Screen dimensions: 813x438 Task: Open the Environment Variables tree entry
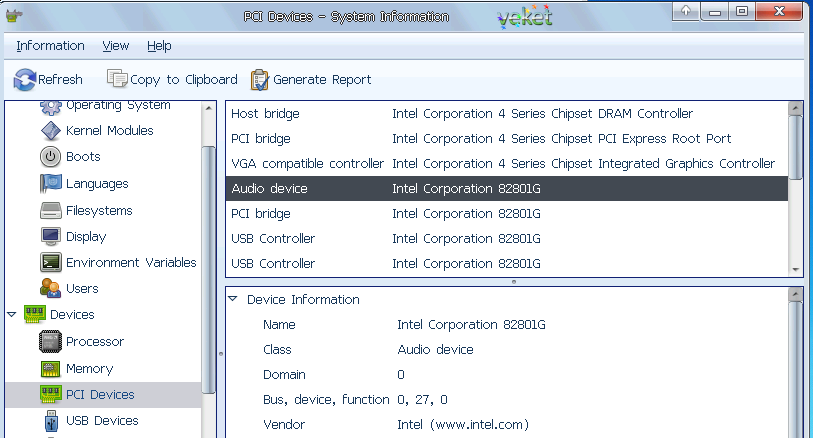pyautogui.click(x=131, y=262)
